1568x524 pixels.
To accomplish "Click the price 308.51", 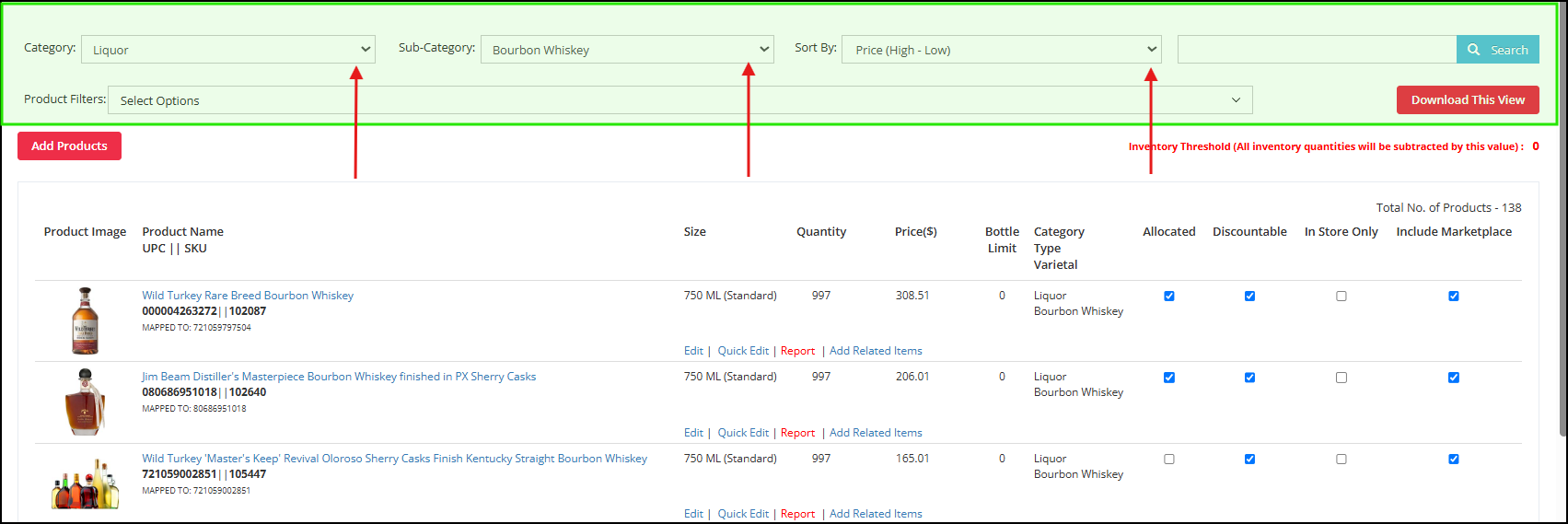I will [912, 296].
